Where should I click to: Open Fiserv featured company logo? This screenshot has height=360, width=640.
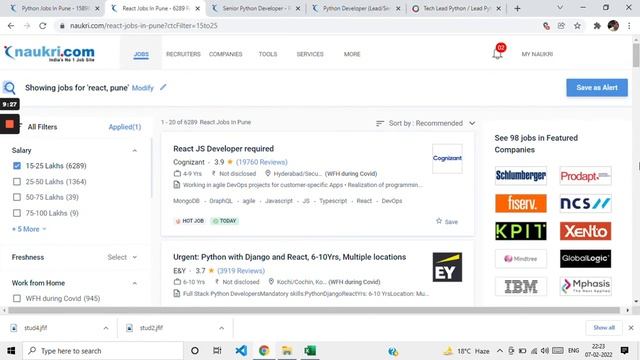[520, 203]
